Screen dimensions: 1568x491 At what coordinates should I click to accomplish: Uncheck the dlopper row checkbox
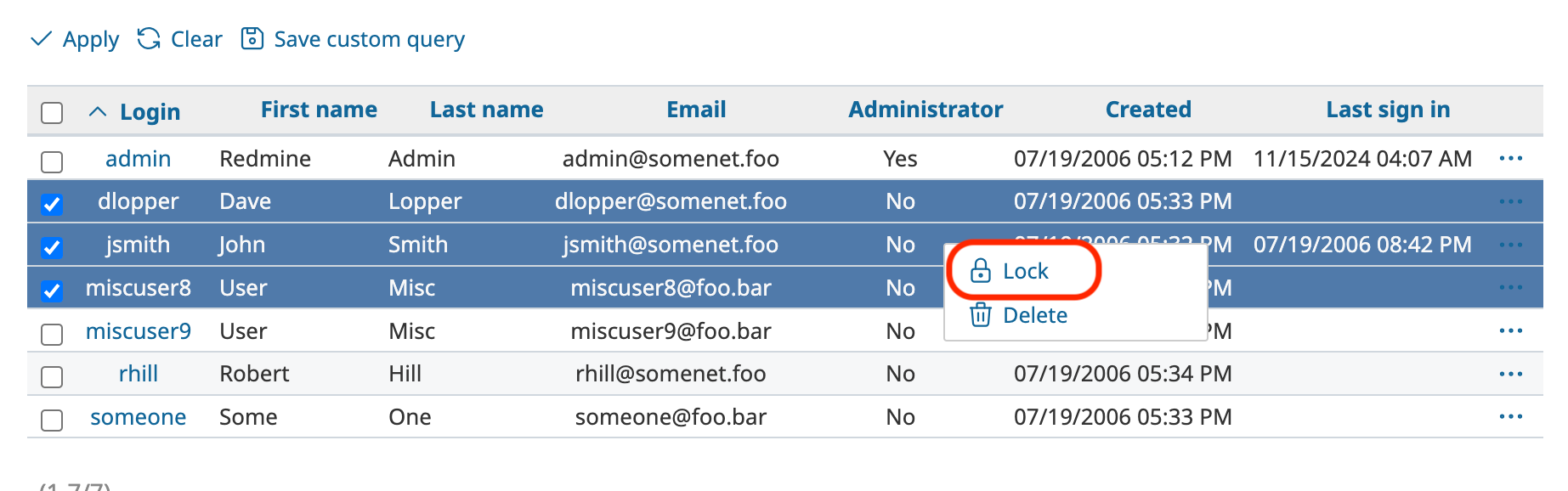coord(51,201)
